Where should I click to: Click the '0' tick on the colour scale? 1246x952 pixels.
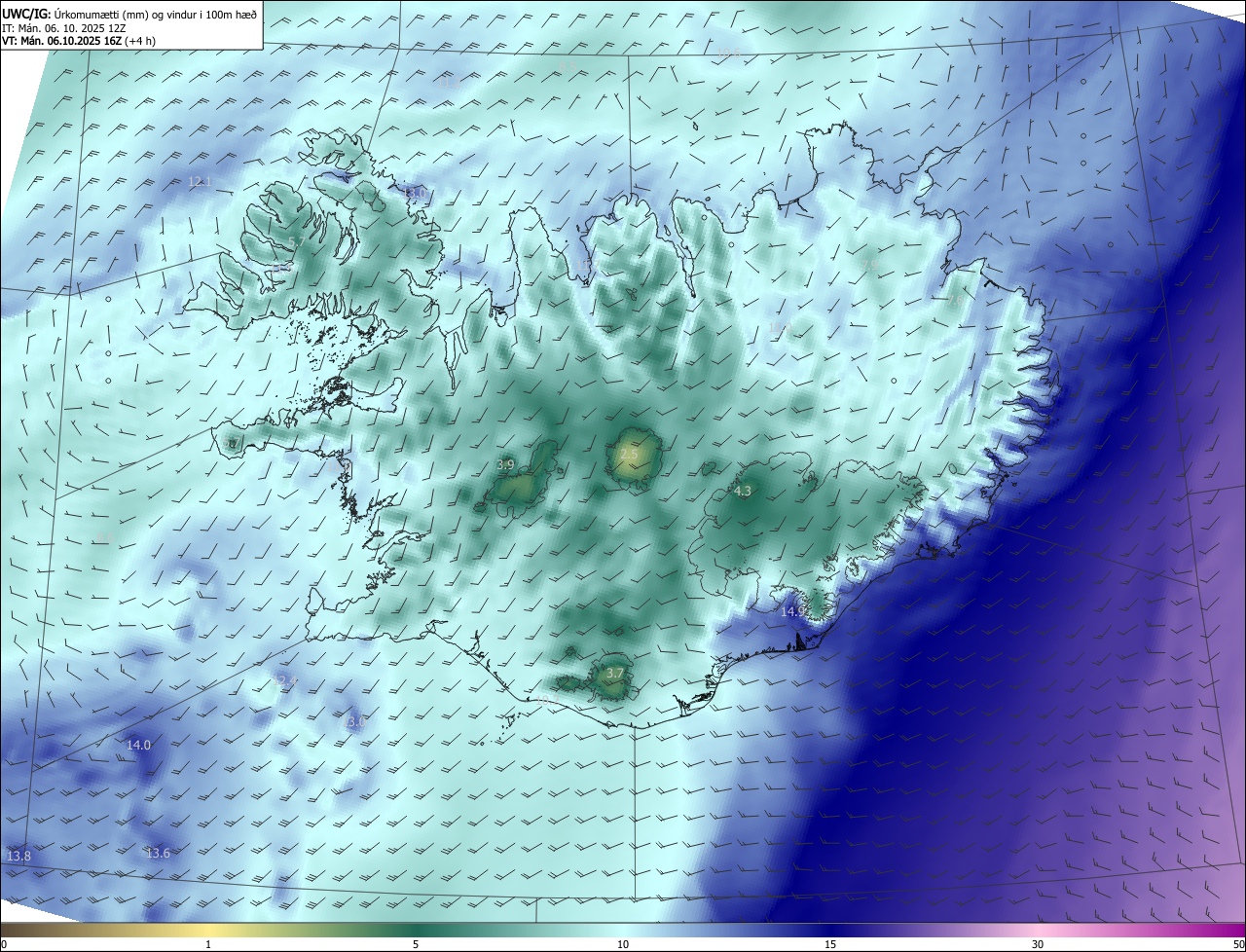[4, 944]
